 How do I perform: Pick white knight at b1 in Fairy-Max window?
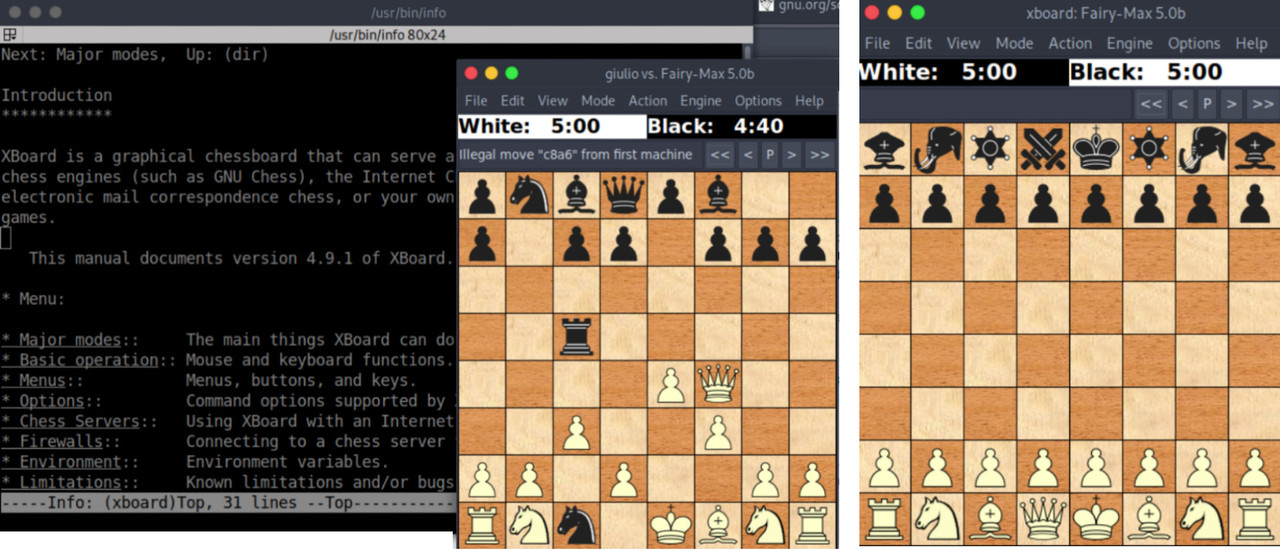point(938,519)
